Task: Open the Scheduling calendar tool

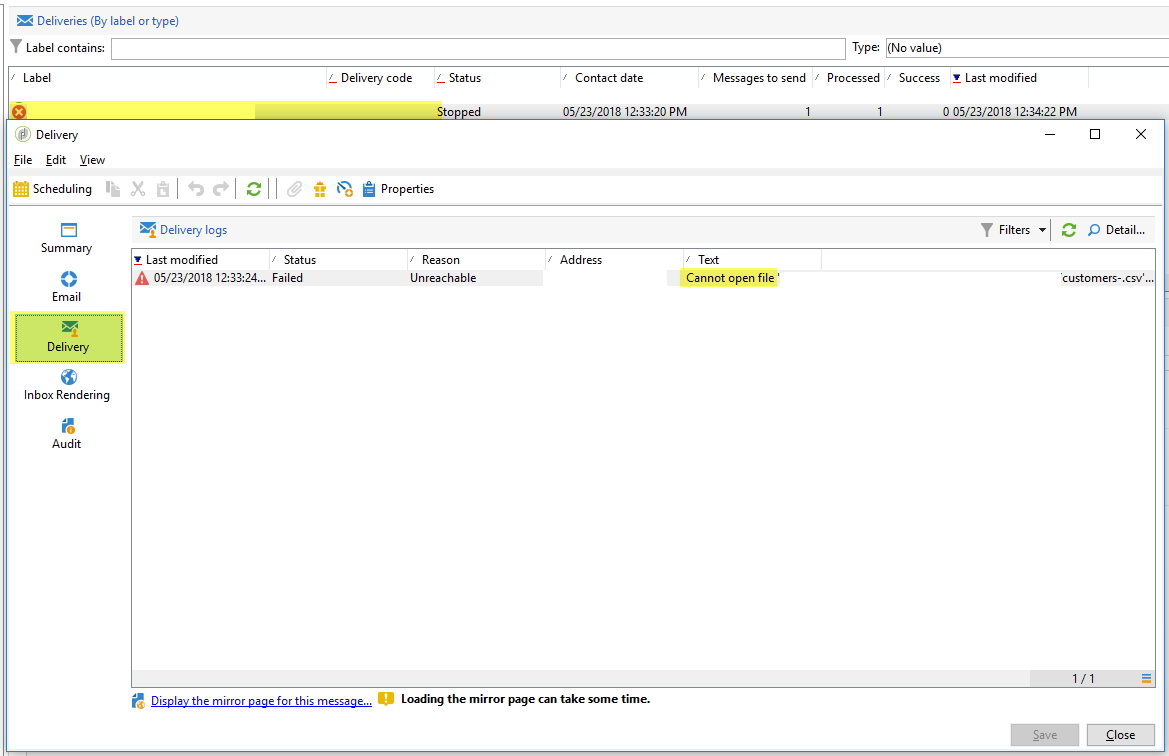Action: [x=52, y=189]
